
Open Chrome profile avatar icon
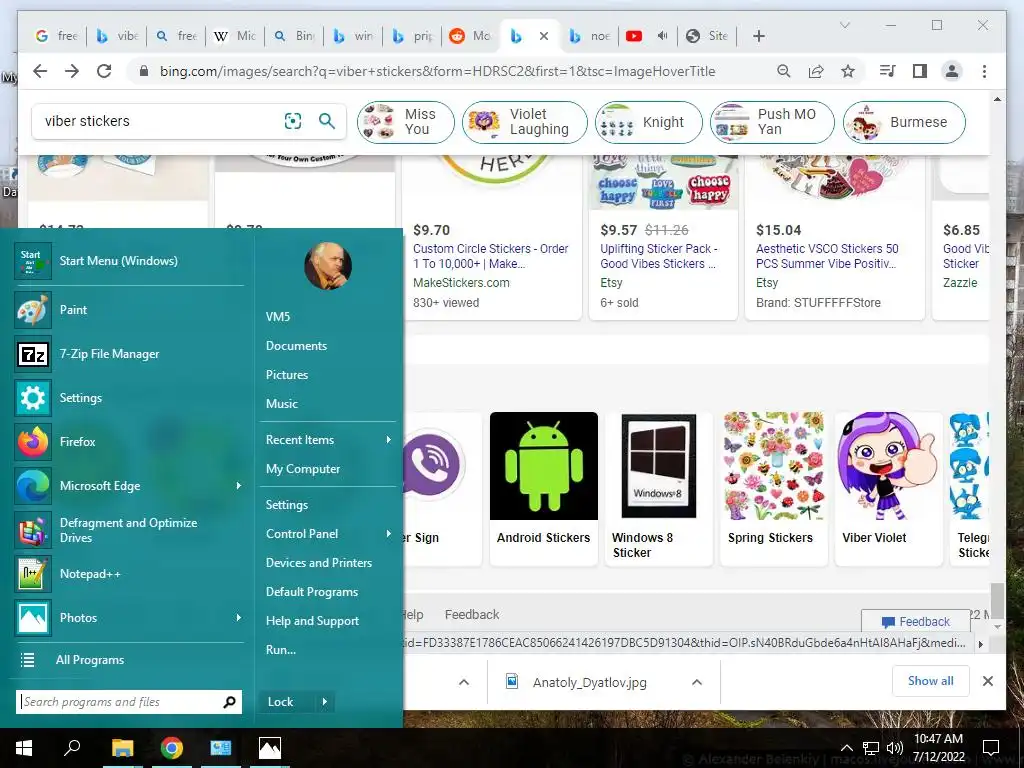pos(952,71)
